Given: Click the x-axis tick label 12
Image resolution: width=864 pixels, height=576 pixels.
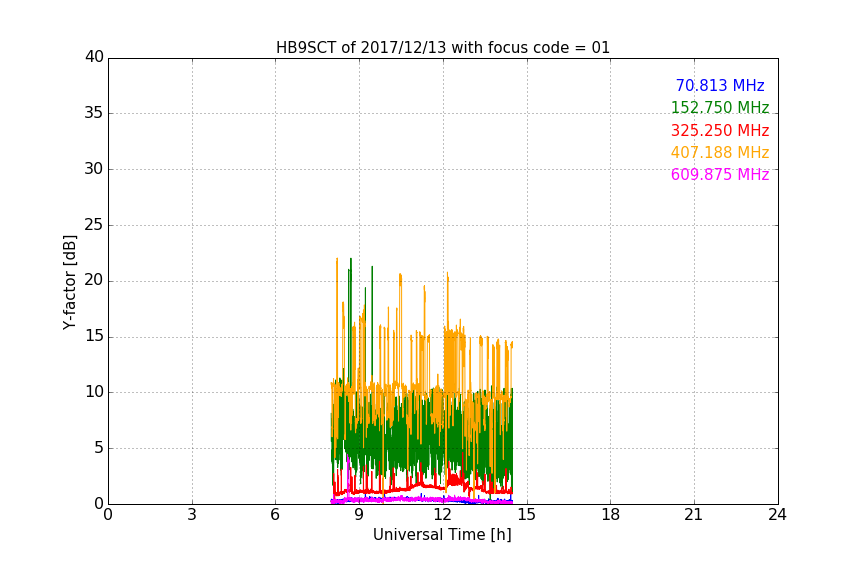Looking at the screenshot, I should (443, 515).
